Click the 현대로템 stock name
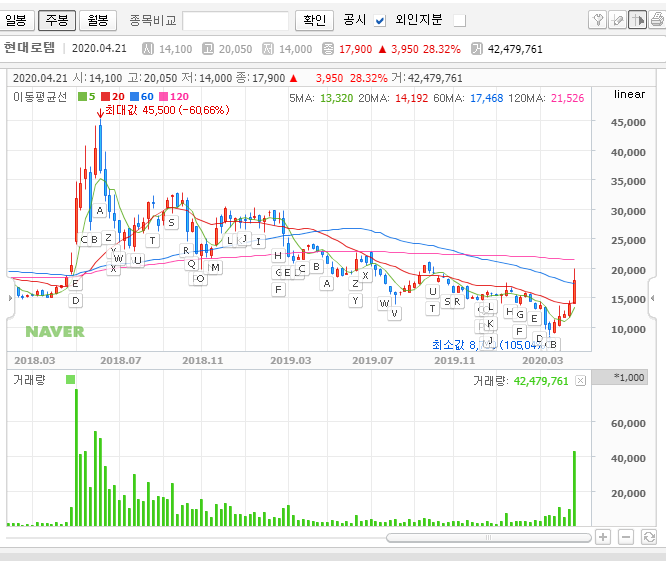The height and width of the screenshot is (561, 666). [29, 48]
